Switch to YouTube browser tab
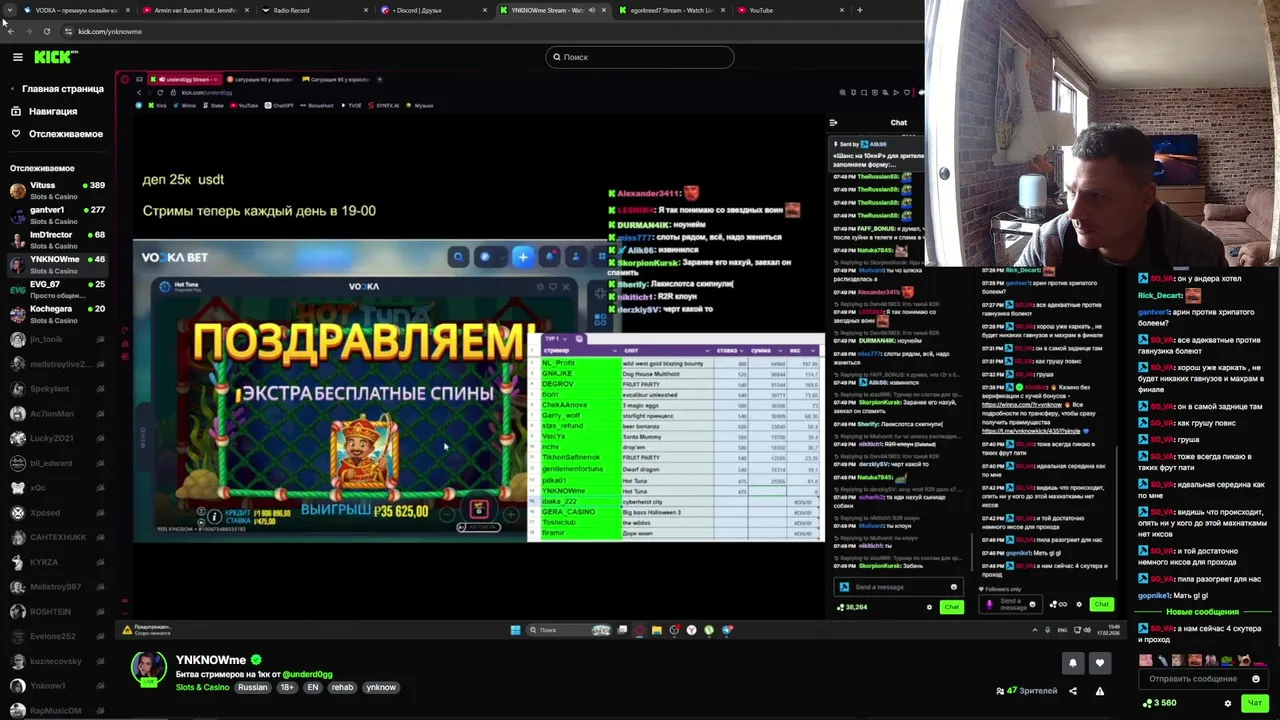Viewport: 1280px width, 720px height. (789, 10)
